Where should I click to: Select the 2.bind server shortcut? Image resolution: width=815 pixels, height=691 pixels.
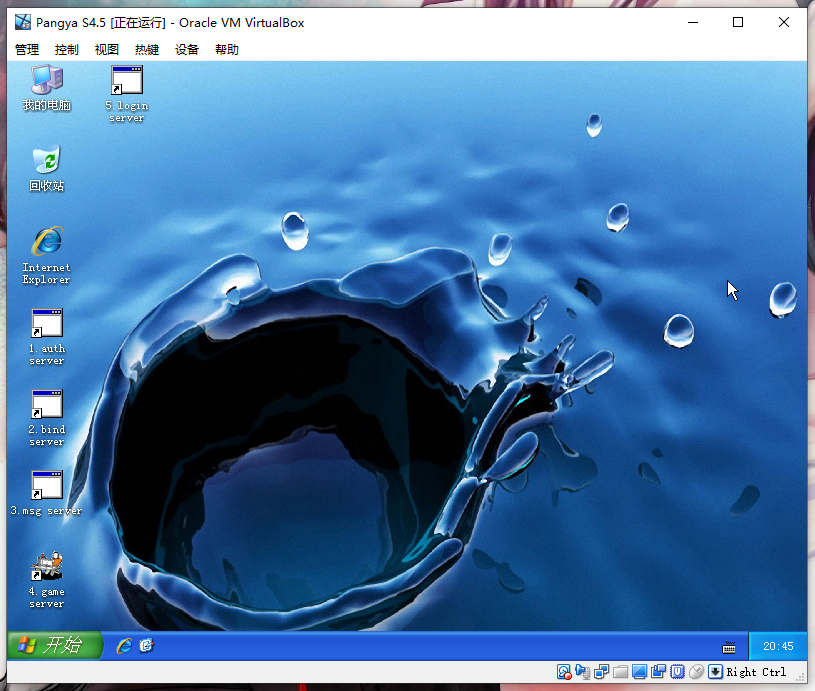click(47, 418)
